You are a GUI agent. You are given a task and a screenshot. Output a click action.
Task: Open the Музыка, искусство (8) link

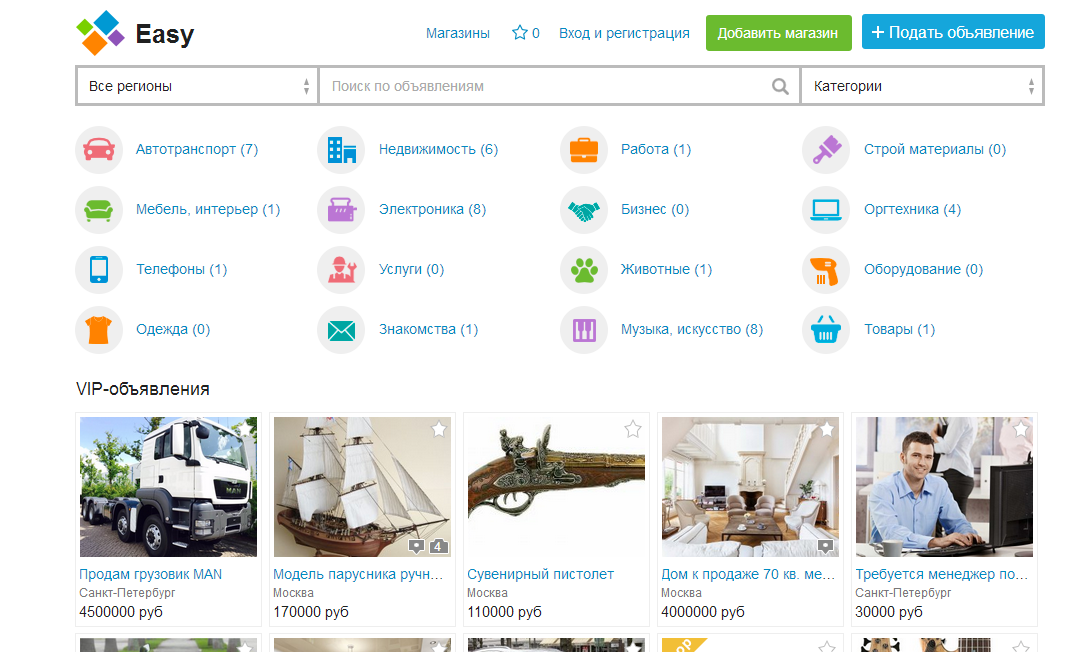692,329
